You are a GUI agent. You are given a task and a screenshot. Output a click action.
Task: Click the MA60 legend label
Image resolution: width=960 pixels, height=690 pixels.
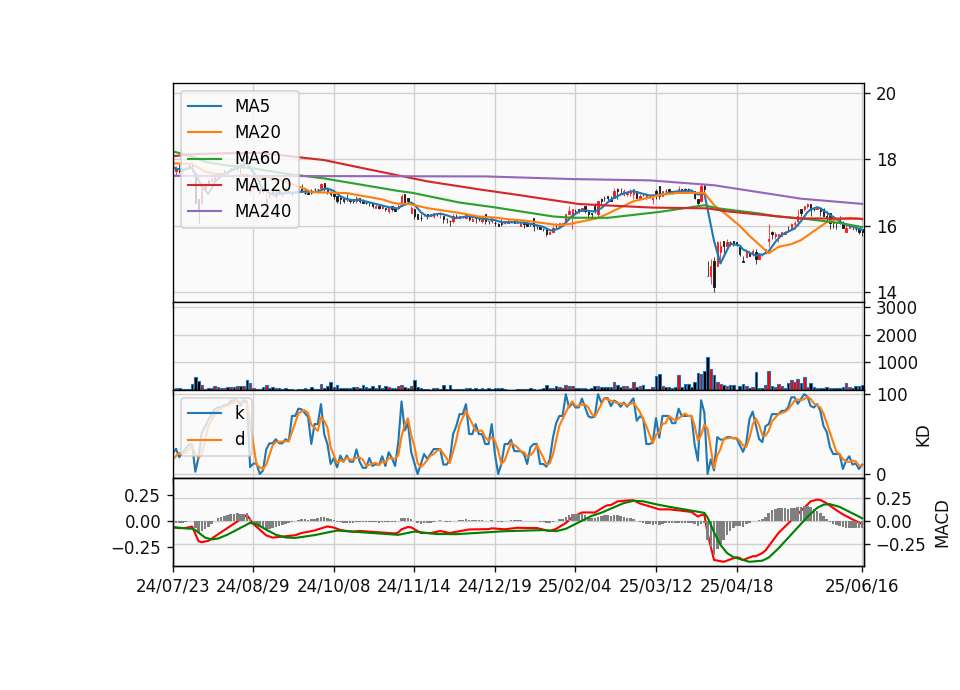click(257, 158)
